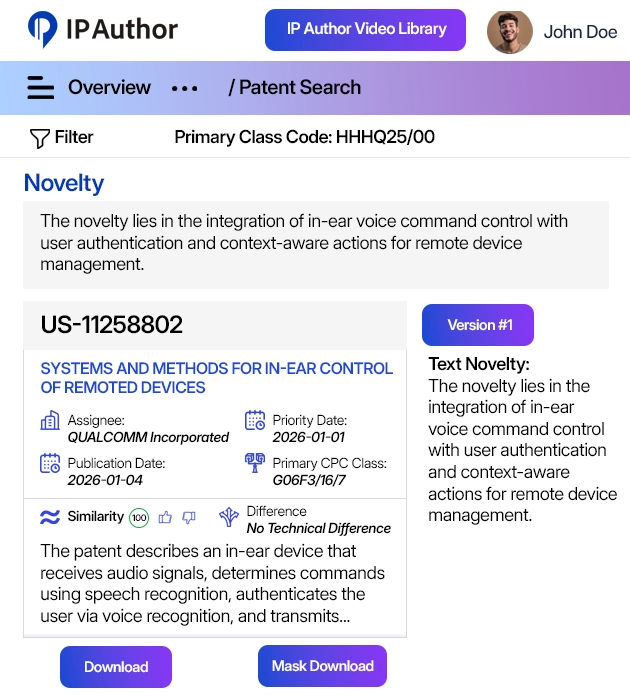This screenshot has height=700, width=630.
Task: Click the similarity wave icon
Action: (50, 517)
